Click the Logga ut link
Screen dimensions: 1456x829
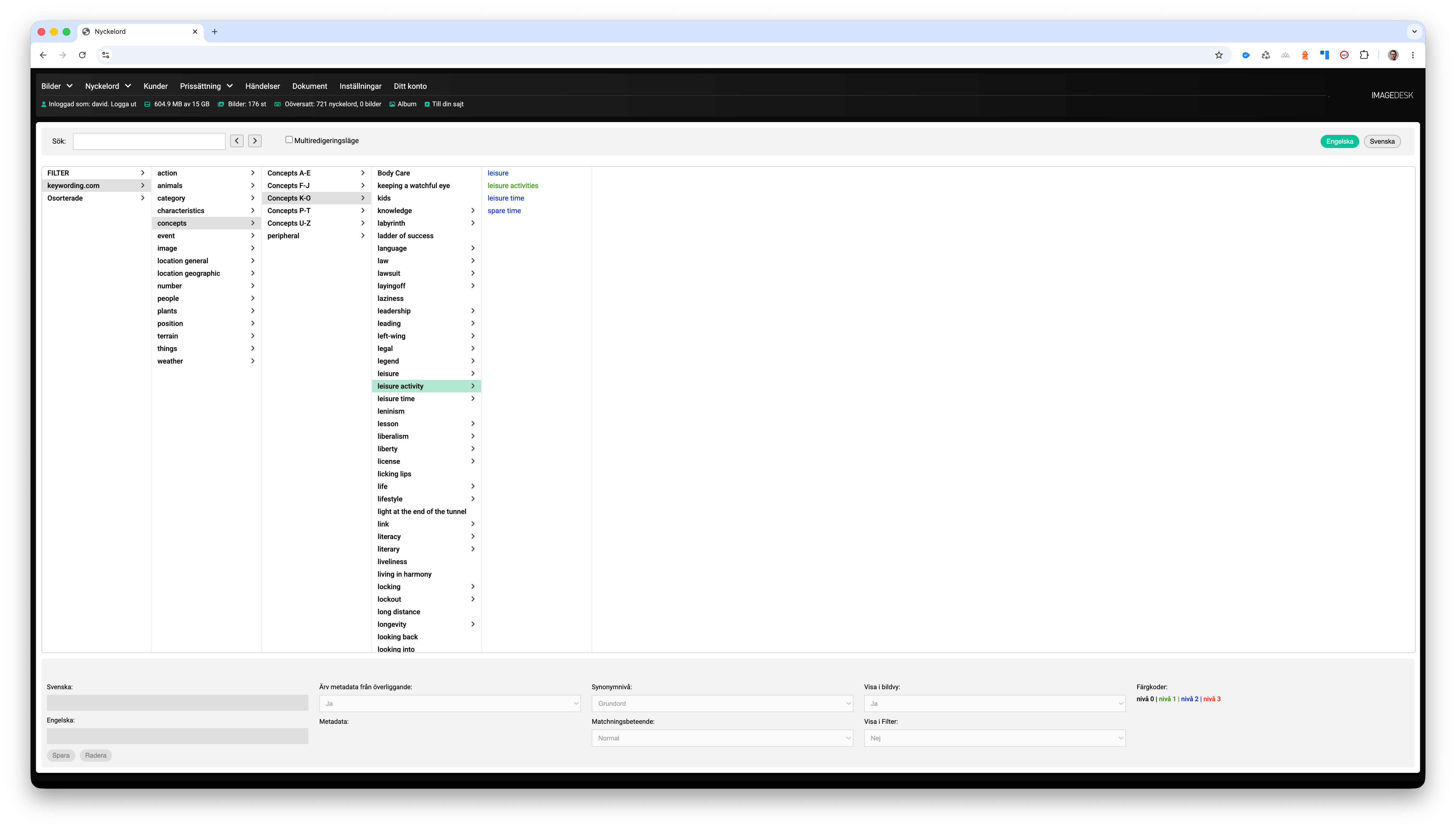pyautogui.click(x=123, y=104)
